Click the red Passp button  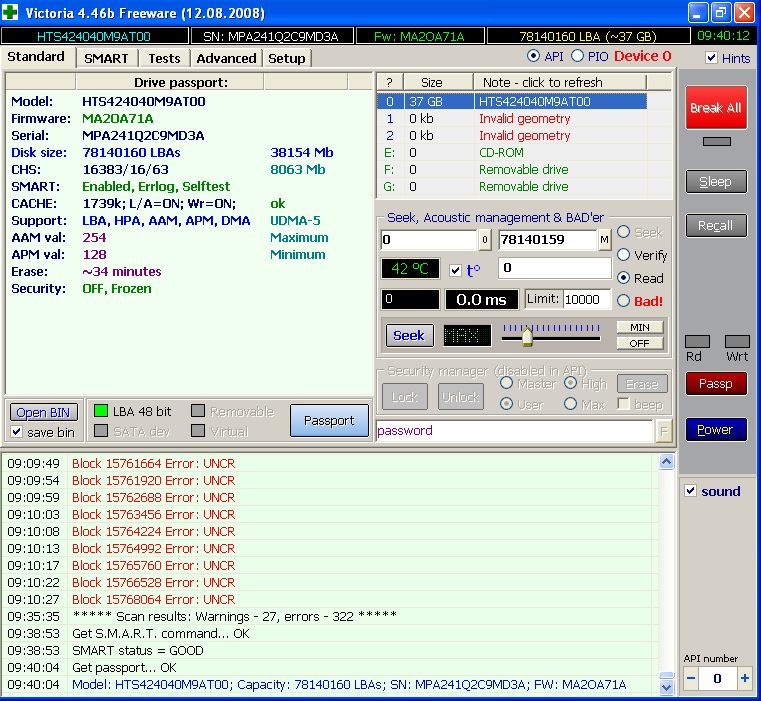[x=716, y=384]
